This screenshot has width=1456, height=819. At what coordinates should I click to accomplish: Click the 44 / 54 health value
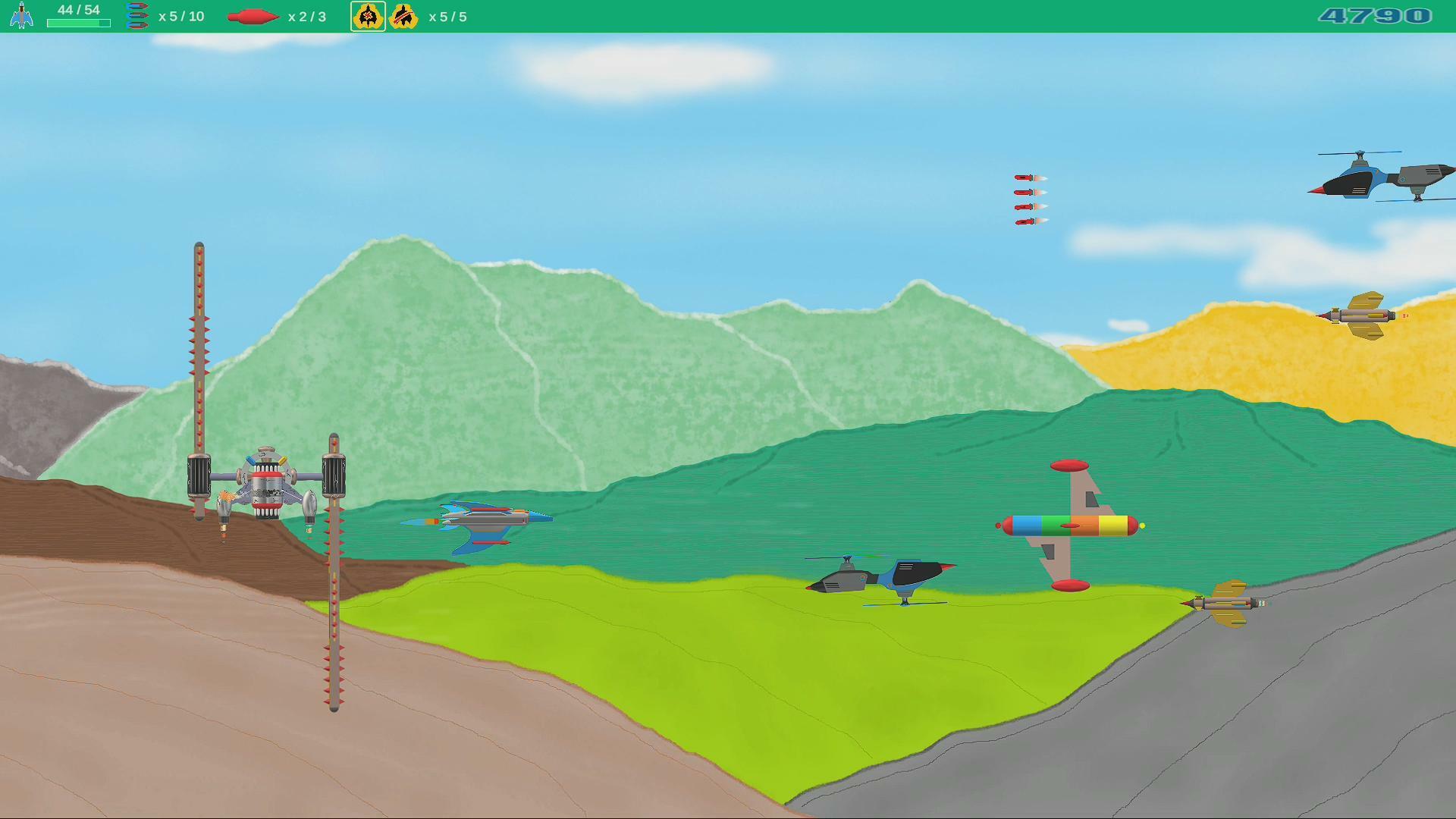point(79,10)
